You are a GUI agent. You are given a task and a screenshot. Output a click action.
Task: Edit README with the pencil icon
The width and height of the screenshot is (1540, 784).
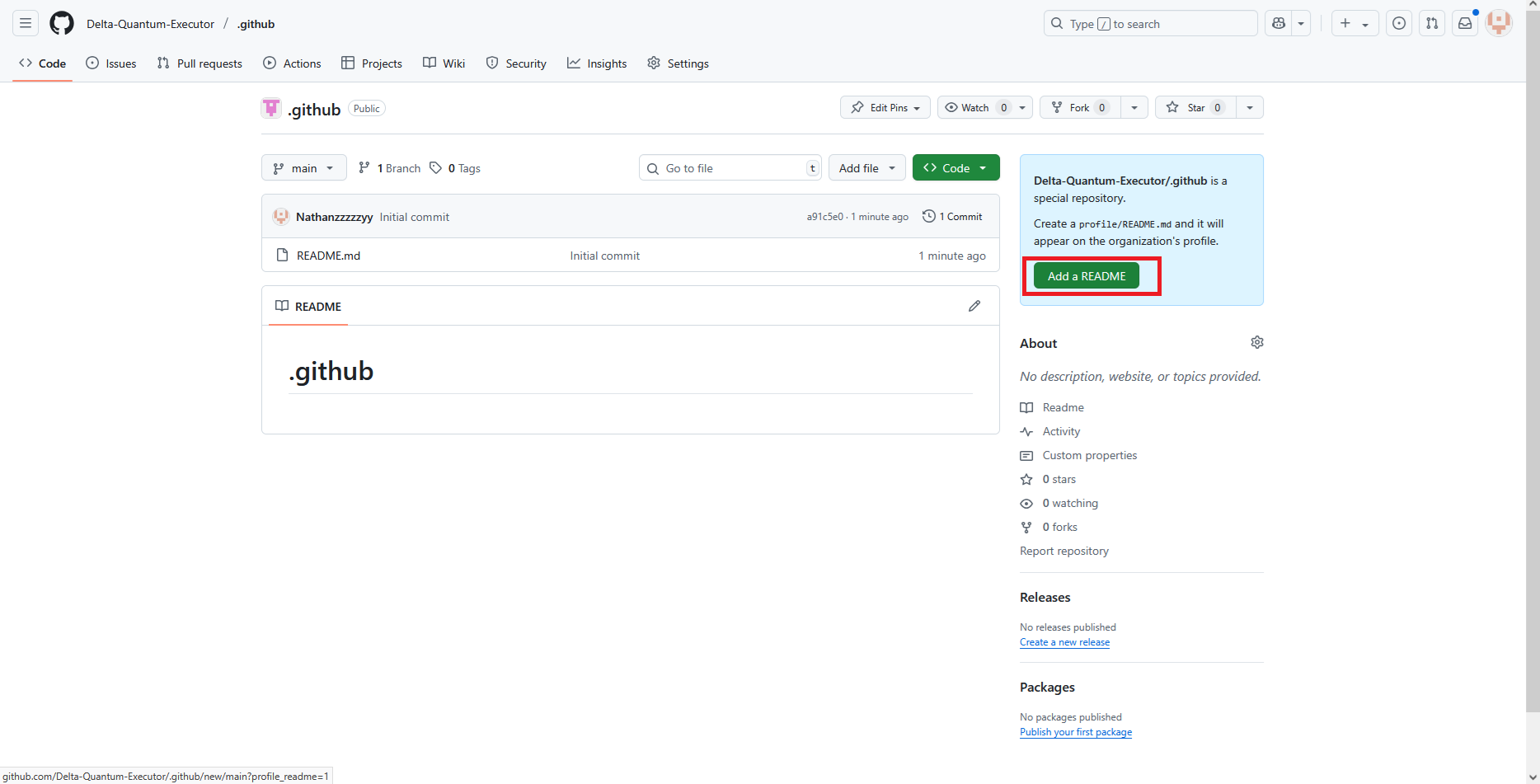[974, 306]
